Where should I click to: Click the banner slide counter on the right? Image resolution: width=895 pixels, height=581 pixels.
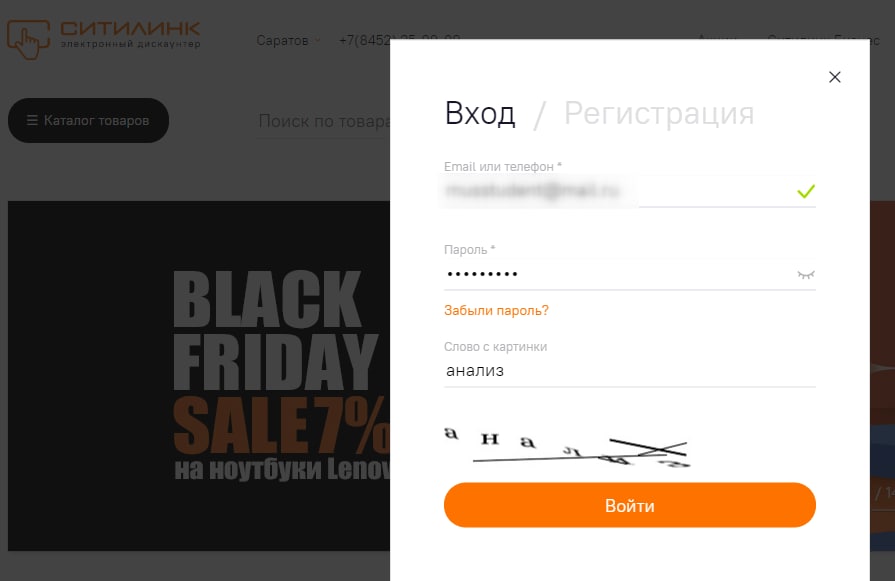pyautogui.click(x=884, y=493)
